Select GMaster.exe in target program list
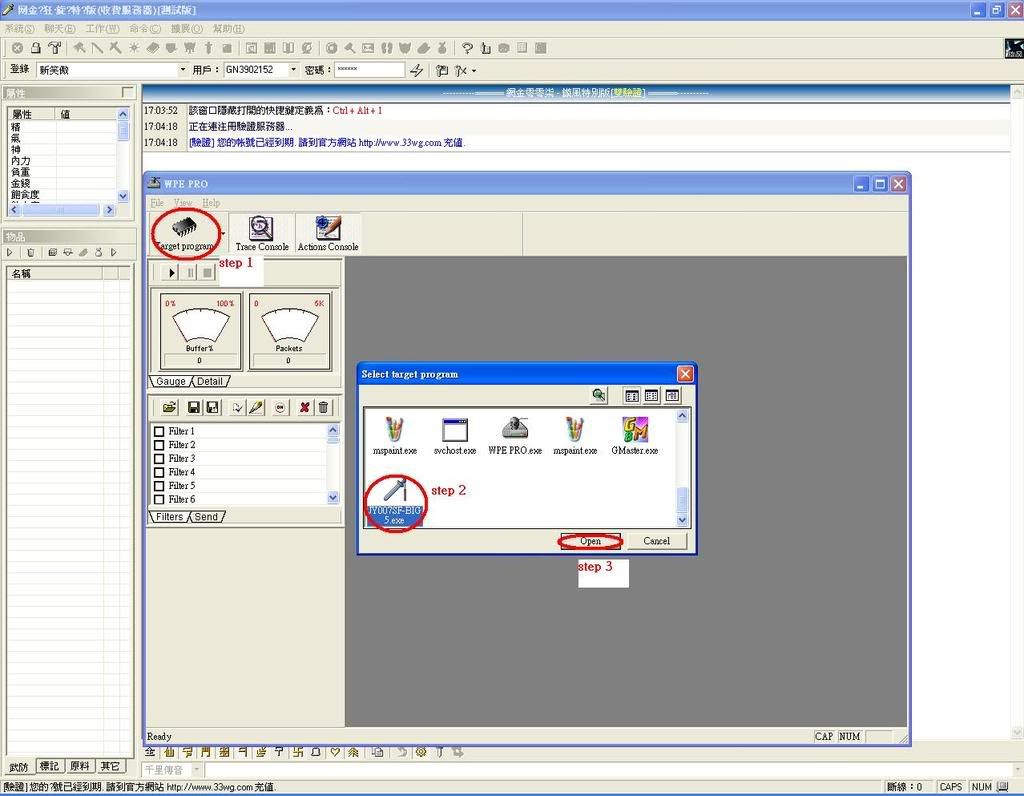Viewport: 1024px width, 796px height. [634, 435]
